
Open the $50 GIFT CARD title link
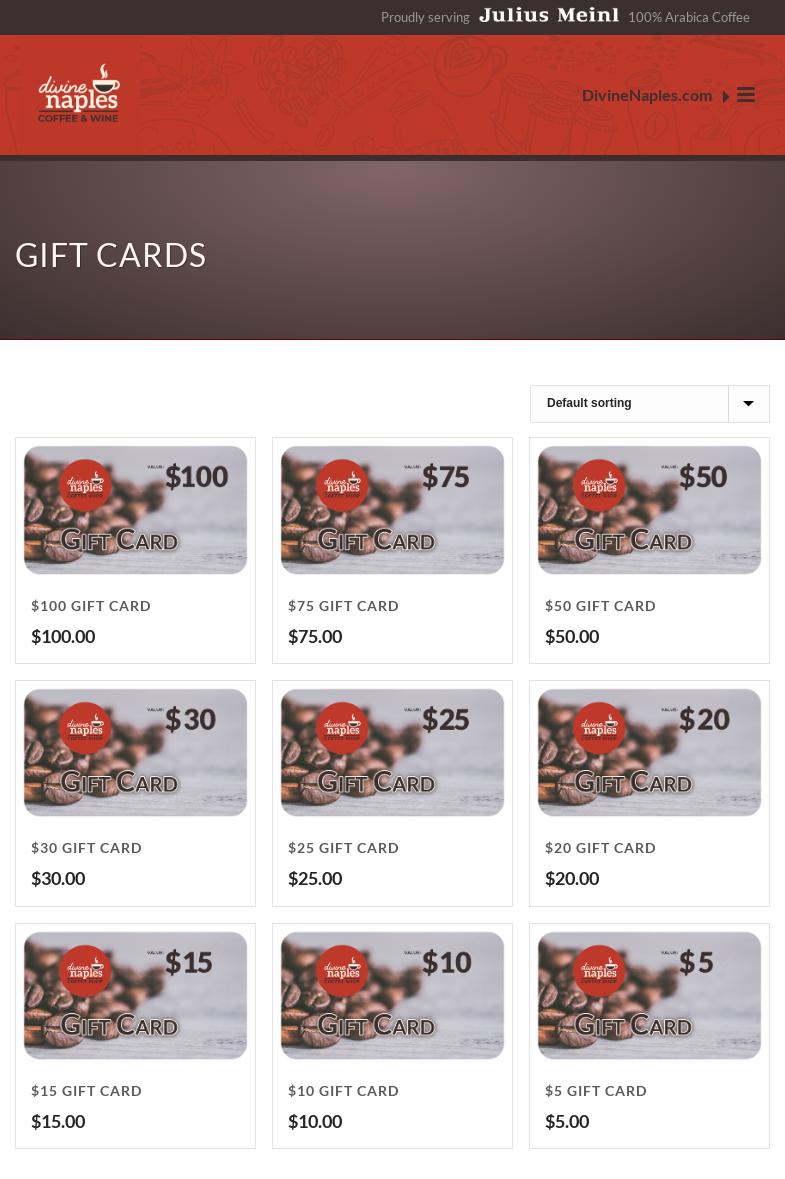click(600, 606)
